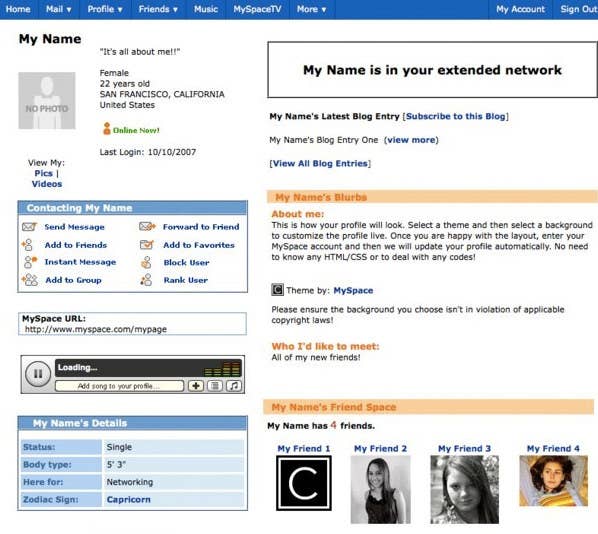Click the Add to Favorites icon
The image size is (598, 534).
coord(146,244)
